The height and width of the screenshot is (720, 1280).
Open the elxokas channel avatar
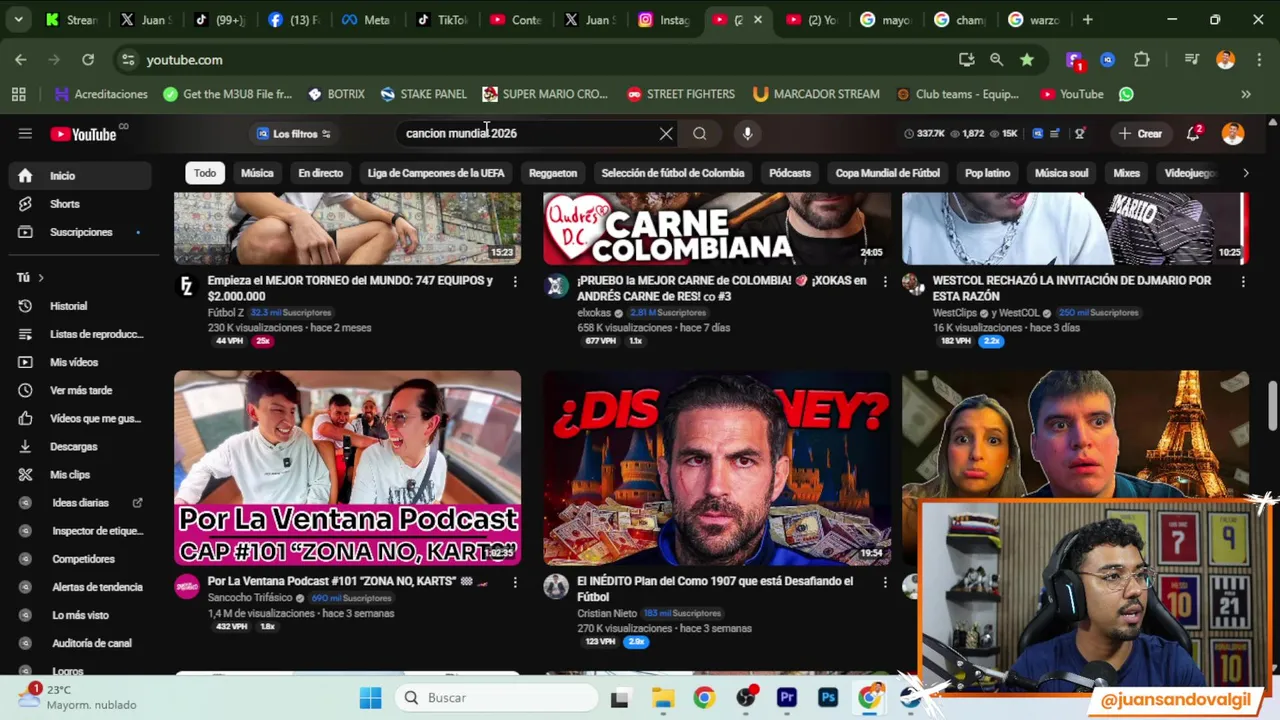(x=556, y=286)
